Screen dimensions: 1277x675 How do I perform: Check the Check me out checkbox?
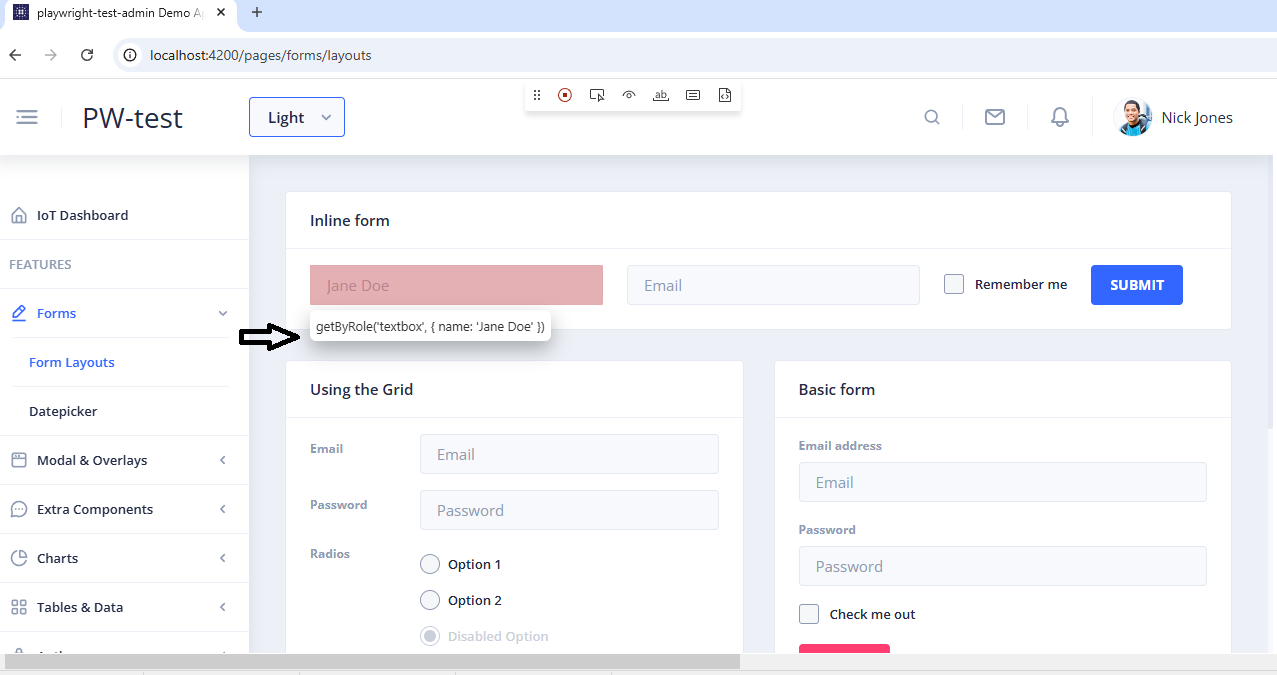tap(809, 614)
